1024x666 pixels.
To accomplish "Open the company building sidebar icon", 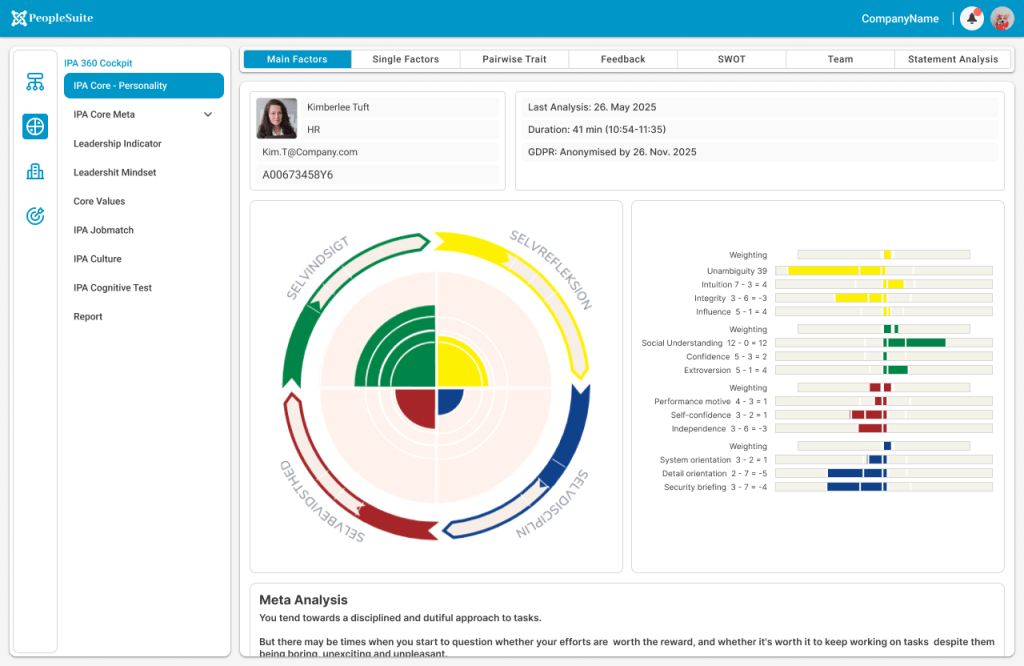I will point(35,171).
